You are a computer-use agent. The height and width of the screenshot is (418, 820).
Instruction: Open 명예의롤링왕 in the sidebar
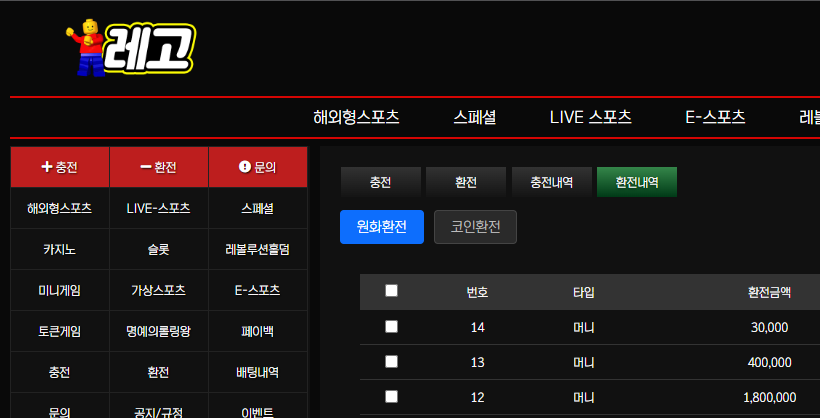coord(158,331)
